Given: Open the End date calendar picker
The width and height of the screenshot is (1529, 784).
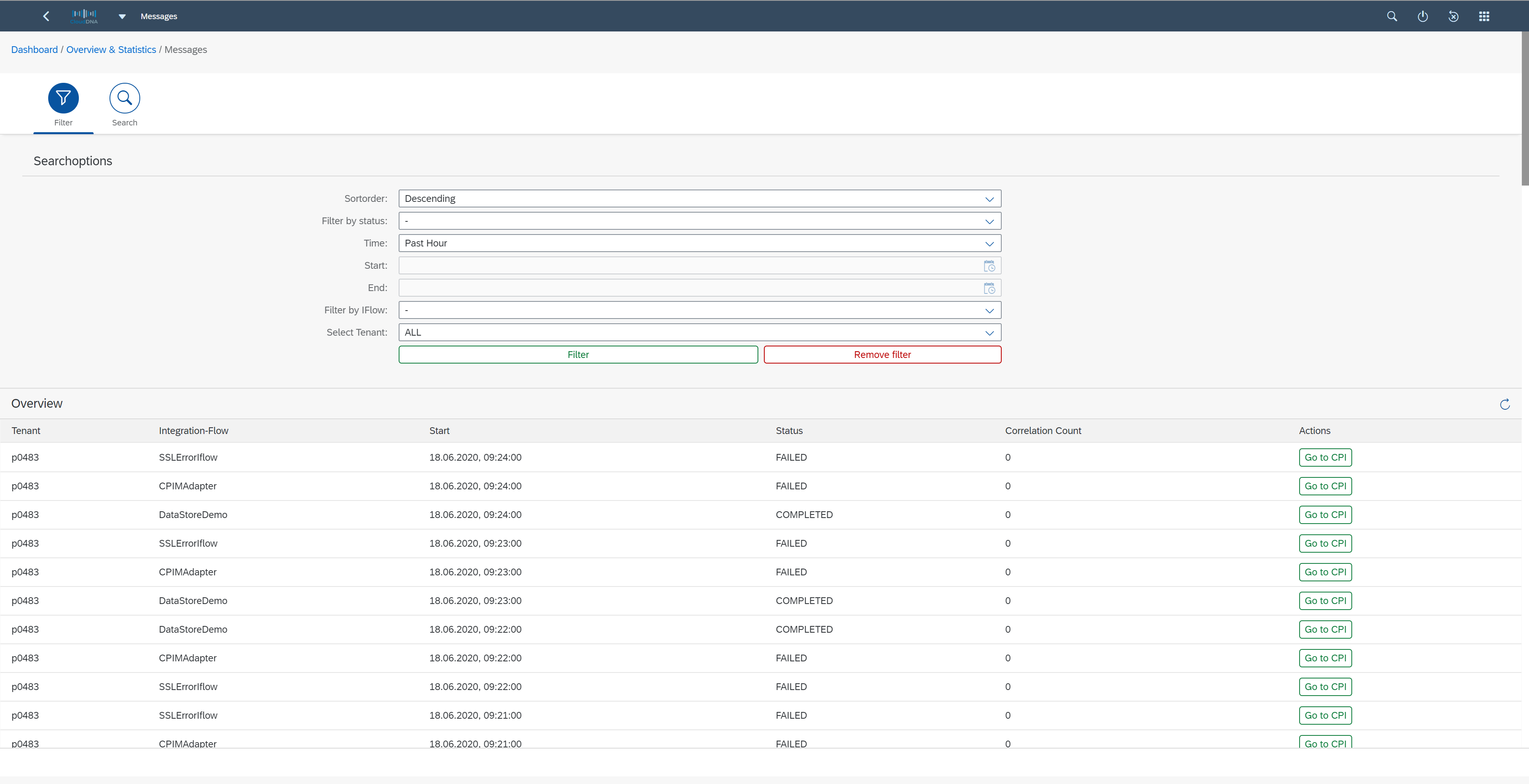Looking at the screenshot, I should (x=989, y=288).
